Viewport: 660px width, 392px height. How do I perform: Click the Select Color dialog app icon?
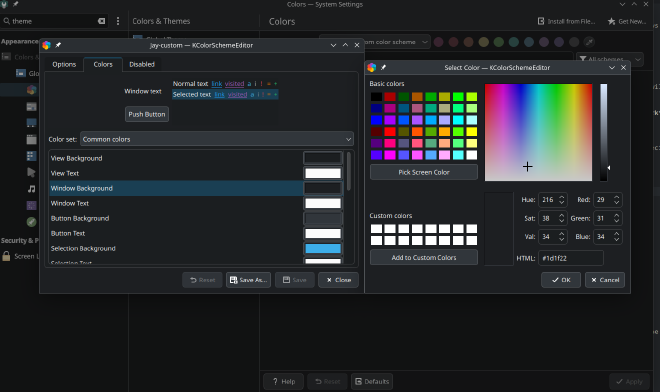pos(372,67)
